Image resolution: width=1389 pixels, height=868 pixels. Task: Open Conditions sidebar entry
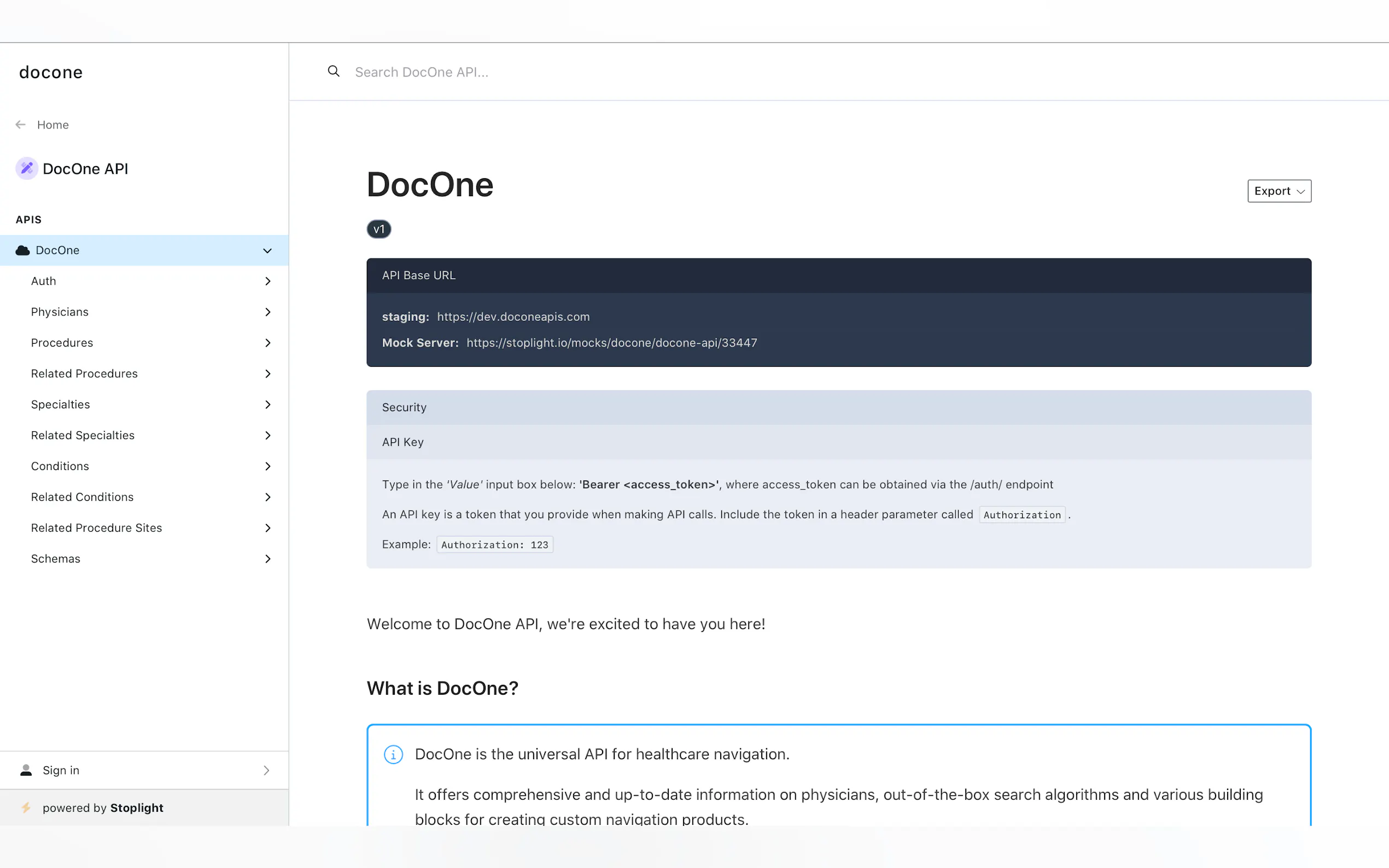(x=60, y=466)
